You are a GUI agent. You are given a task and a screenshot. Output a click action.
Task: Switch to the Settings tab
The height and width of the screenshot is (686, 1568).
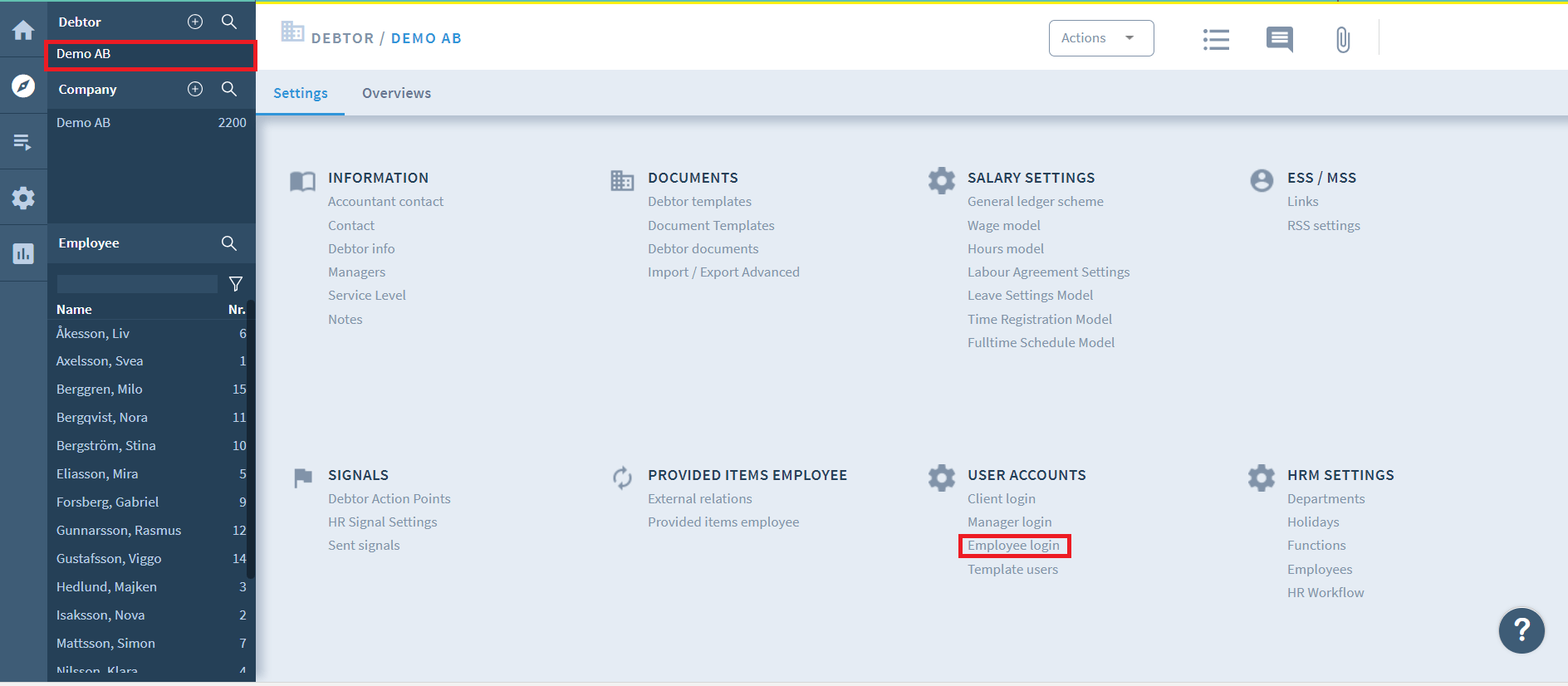tap(301, 93)
